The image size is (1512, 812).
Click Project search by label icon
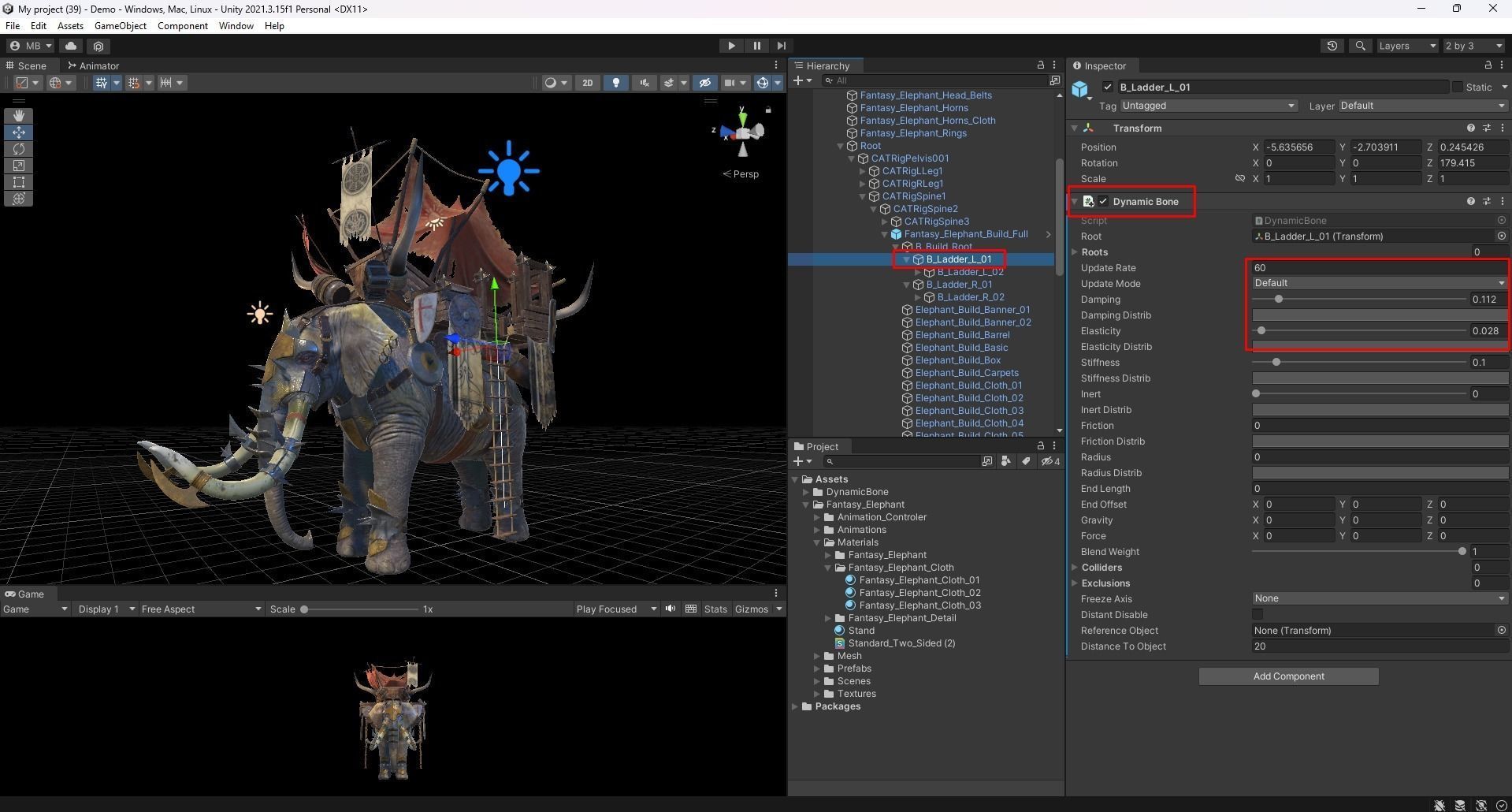[x=1026, y=461]
